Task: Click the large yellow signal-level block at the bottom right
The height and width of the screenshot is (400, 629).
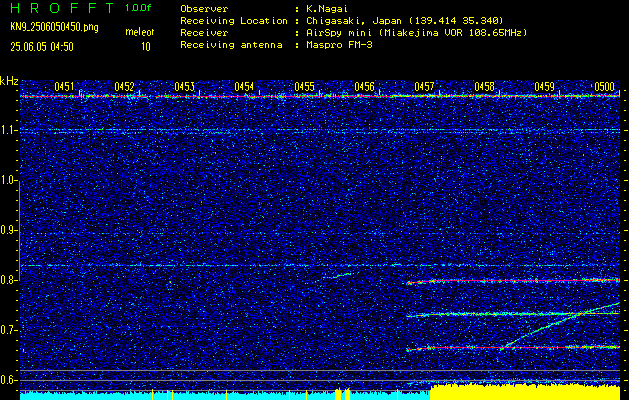Action: 525,392
